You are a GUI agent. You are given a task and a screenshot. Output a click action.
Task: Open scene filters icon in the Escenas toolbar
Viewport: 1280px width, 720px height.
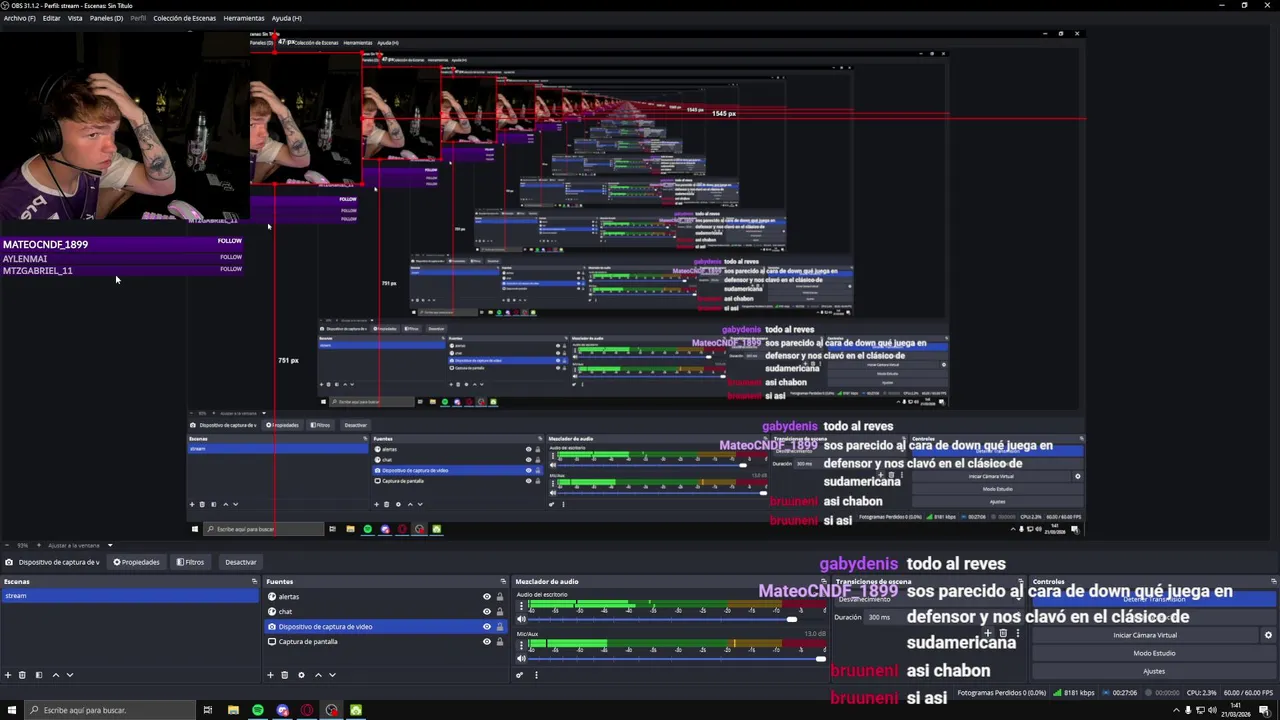click(x=39, y=675)
